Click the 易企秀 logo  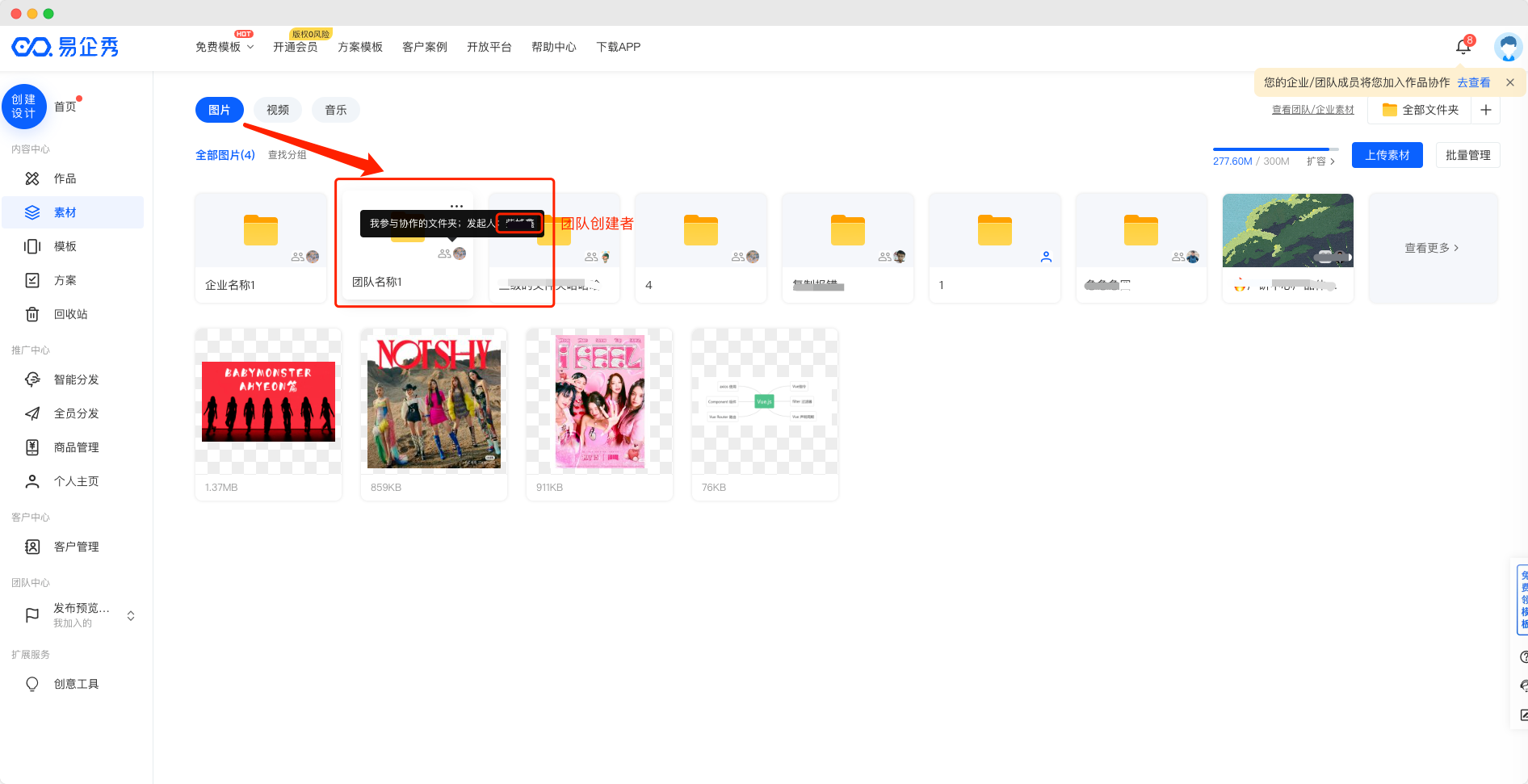(x=65, y=47)
